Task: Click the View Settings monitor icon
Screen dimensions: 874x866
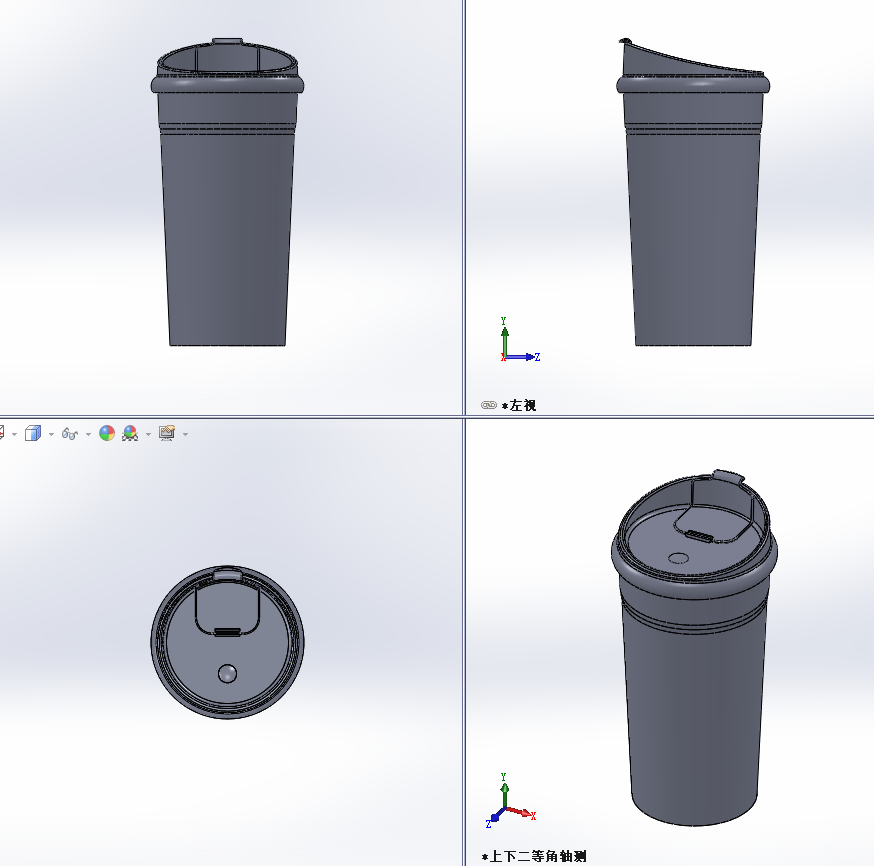Action: click(x=167, y=433)
